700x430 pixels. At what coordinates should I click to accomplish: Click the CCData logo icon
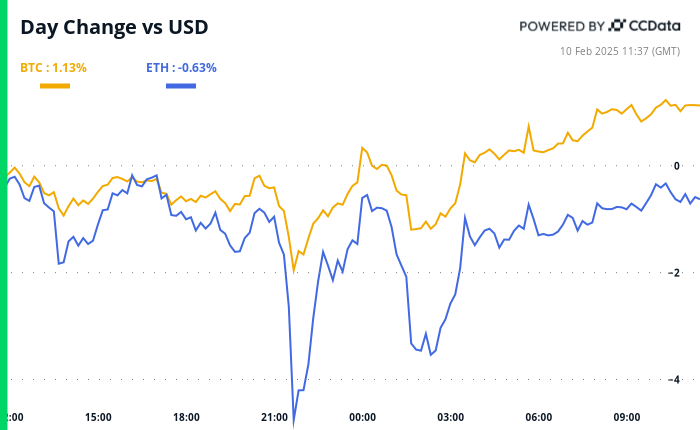(618, 25)
